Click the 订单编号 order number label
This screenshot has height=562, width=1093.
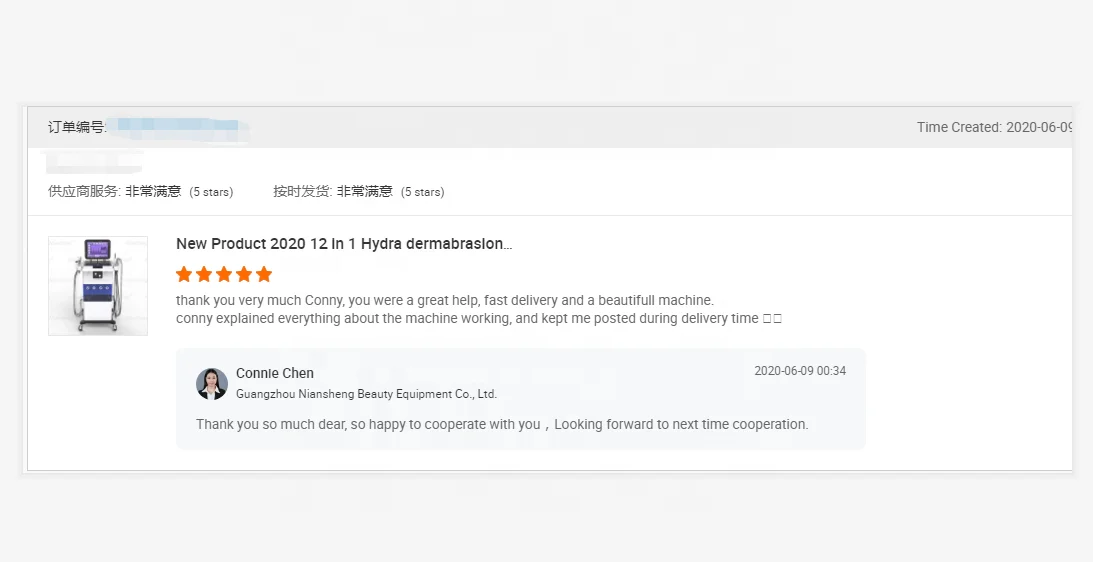(x=77, y=127)
